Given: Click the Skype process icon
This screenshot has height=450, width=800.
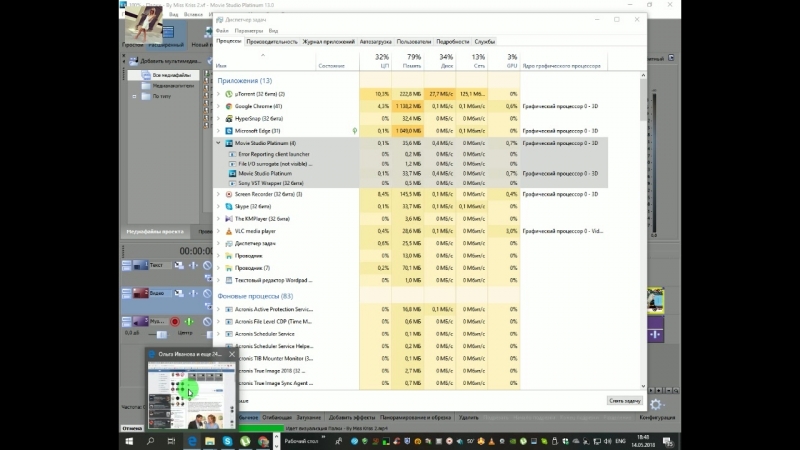Looking at the screenshot, I should pyautogui.click(x=229, y=206).
